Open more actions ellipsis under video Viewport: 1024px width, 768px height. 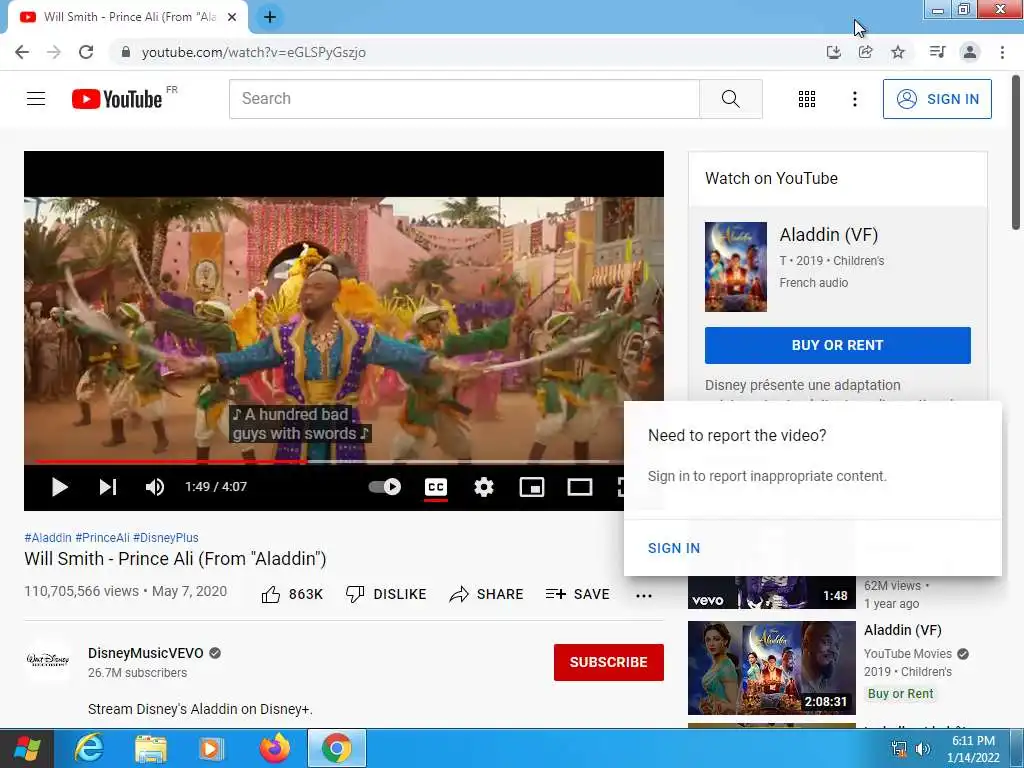pyautogui.click(x=644, y=596)
